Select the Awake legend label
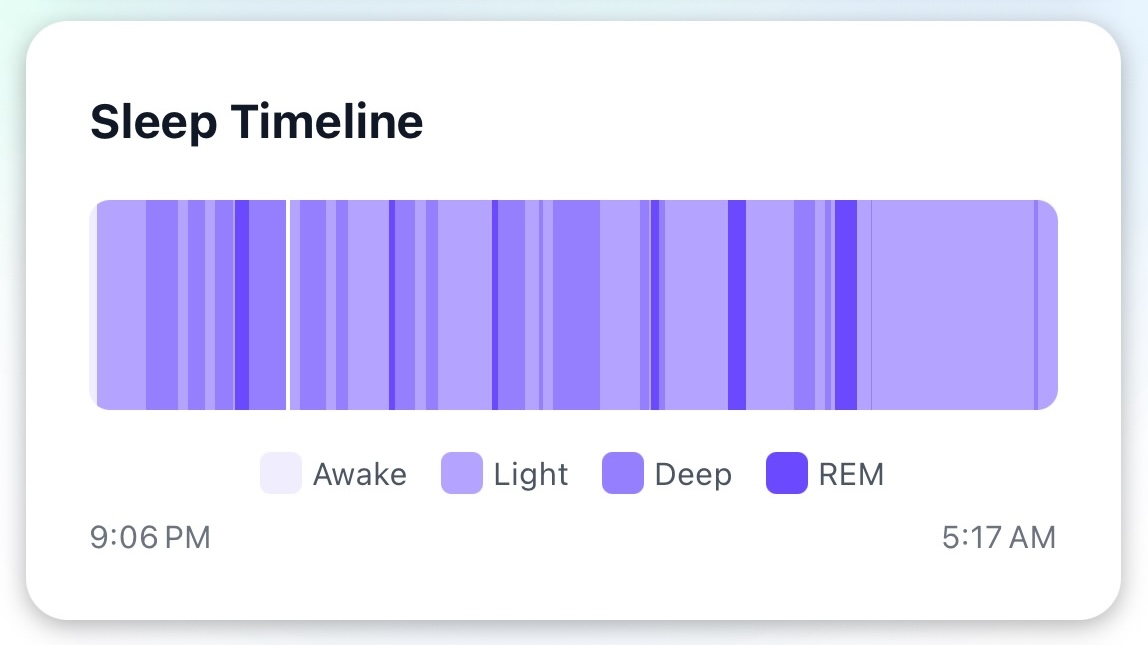Screen dimensions: 1148x645 359,474
